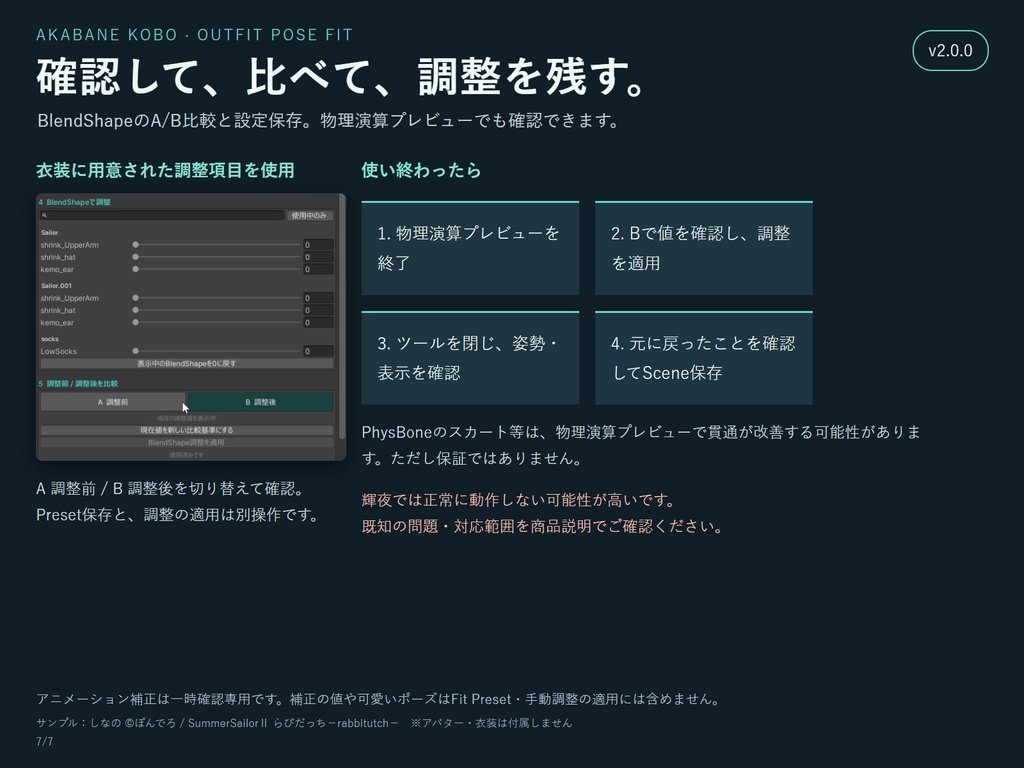Adjust Sailor.001 shrink_UpperArm slider

click(217, 298)
